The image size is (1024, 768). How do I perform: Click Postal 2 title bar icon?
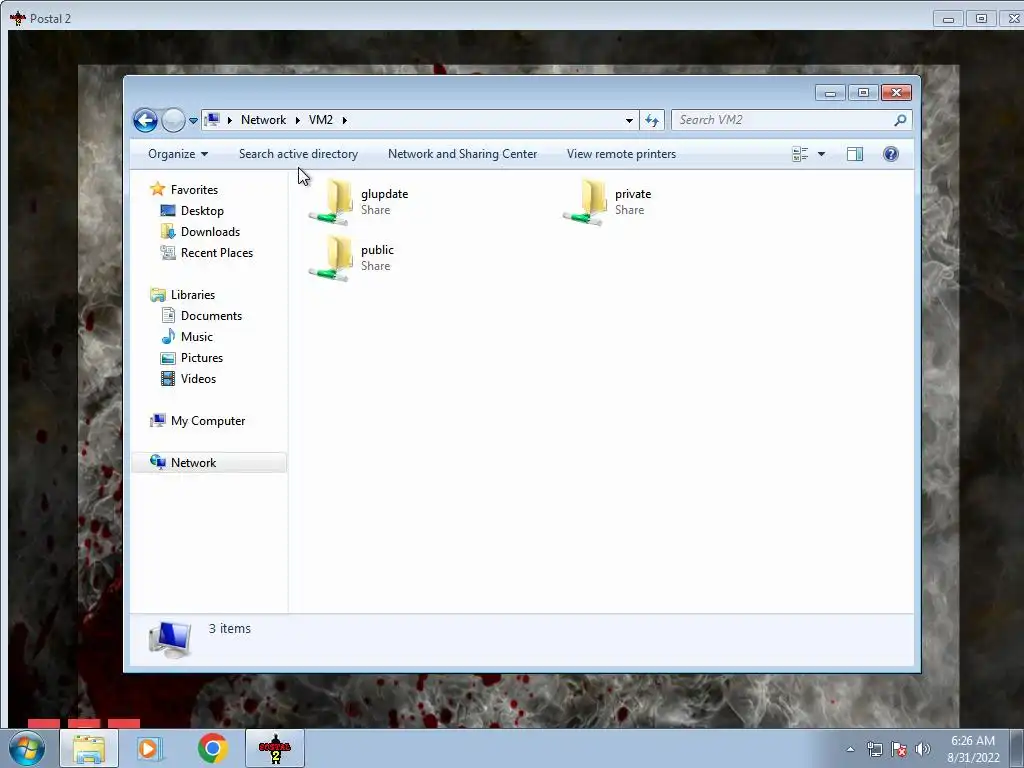pos(18,18)
